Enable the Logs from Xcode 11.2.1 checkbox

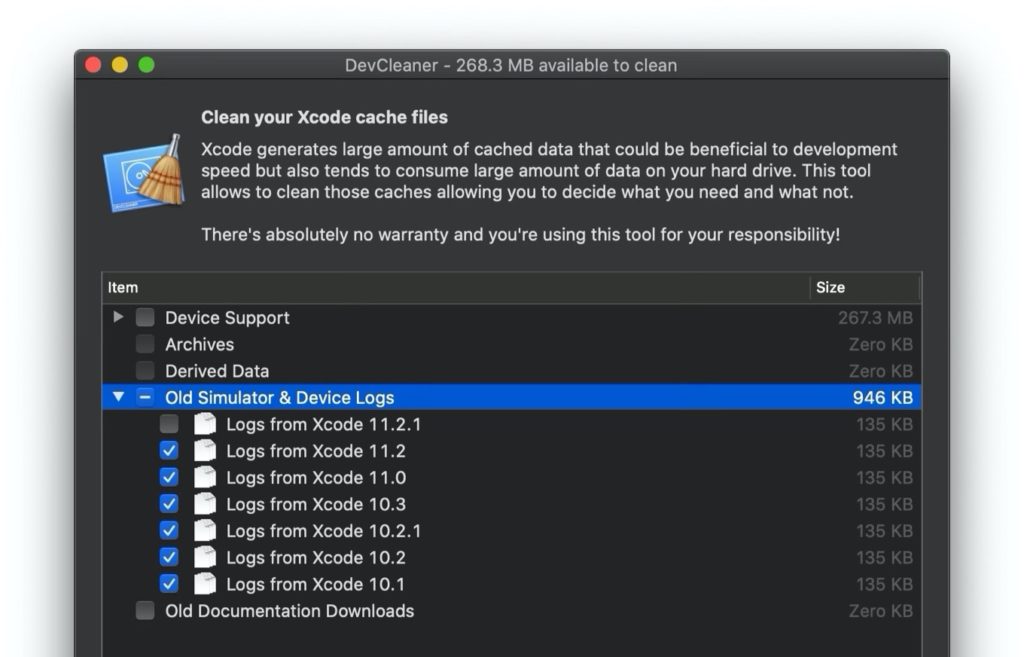pyautogui.click(x=169, y=424)
